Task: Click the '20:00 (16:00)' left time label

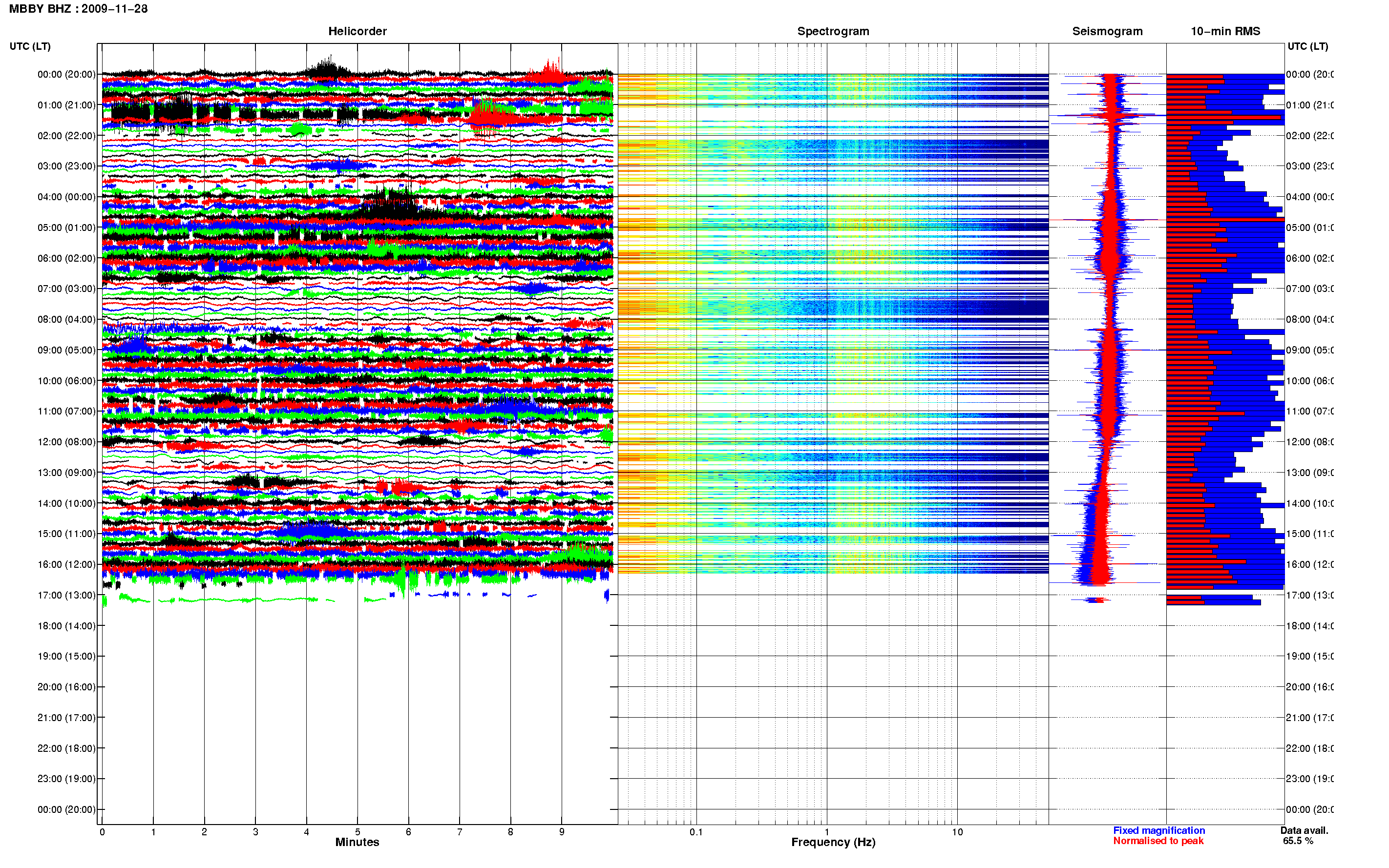Action: click(x=66, y=687)
